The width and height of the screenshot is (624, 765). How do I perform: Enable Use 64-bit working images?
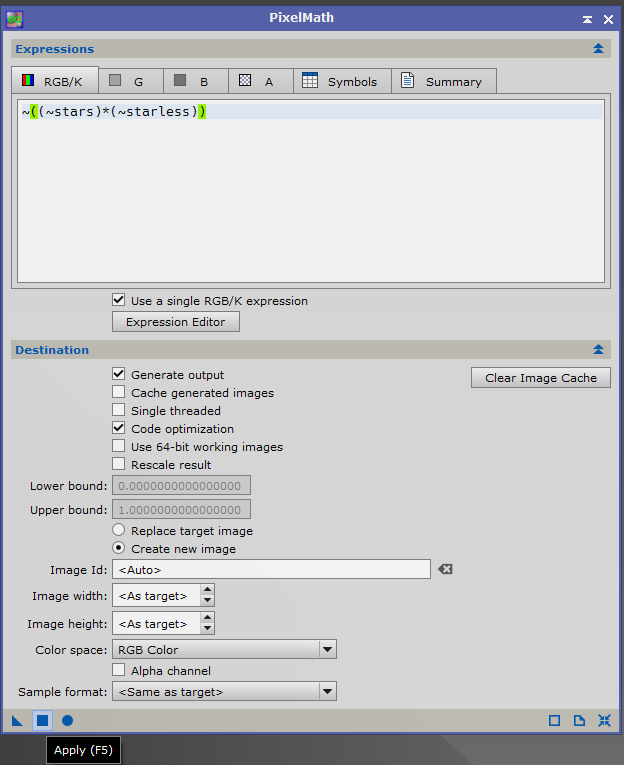click(x=119, y=446)
